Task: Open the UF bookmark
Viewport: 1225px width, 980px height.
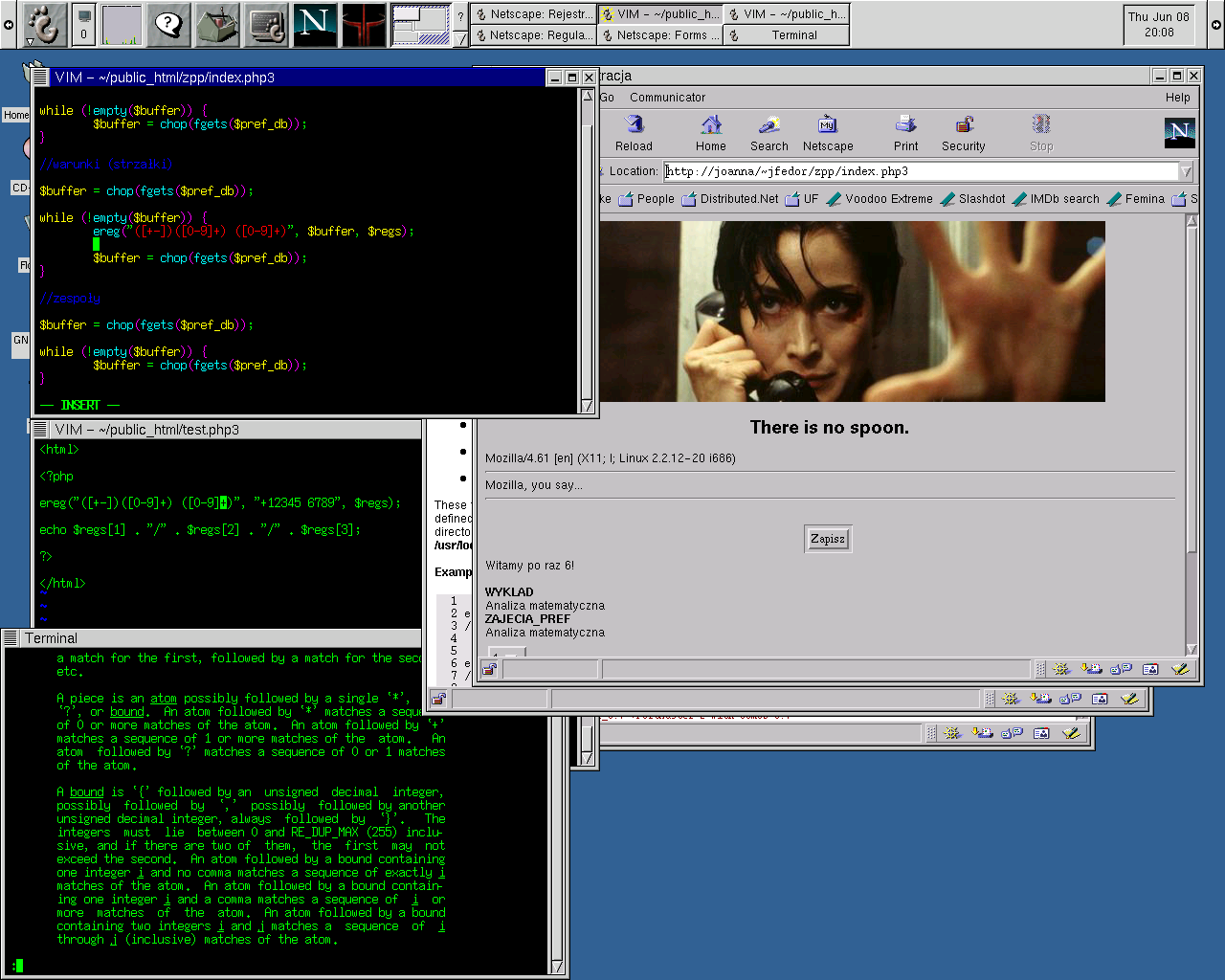Action: (802, 199)
